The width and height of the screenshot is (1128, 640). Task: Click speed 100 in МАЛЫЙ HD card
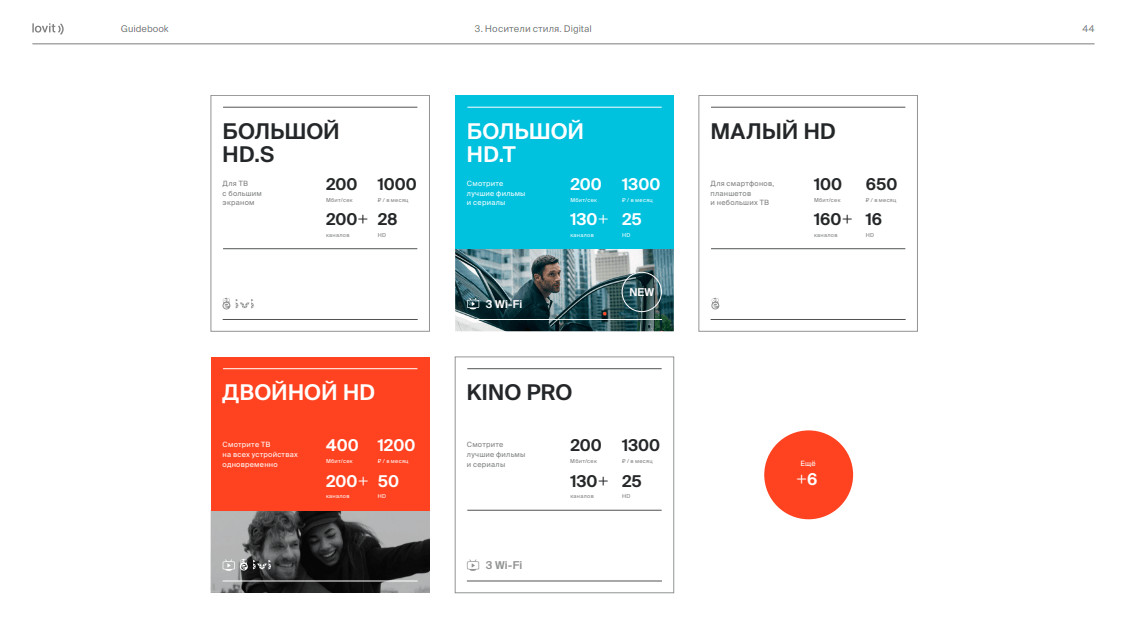827,185
